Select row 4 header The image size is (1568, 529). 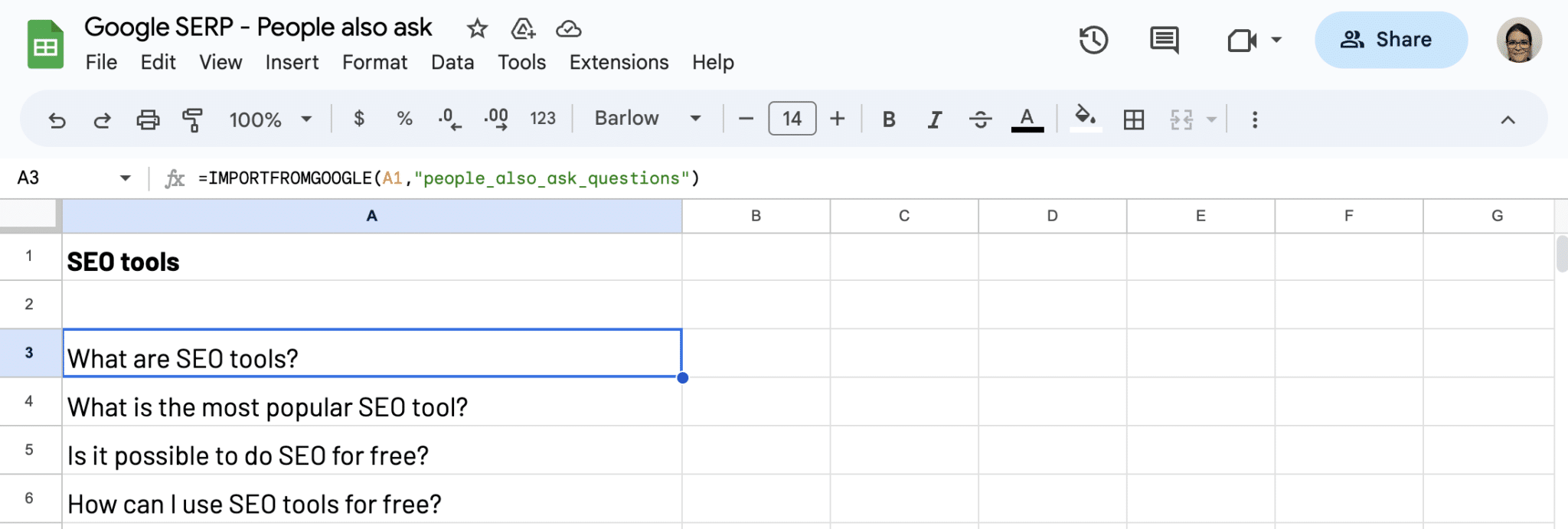[30, 401]
